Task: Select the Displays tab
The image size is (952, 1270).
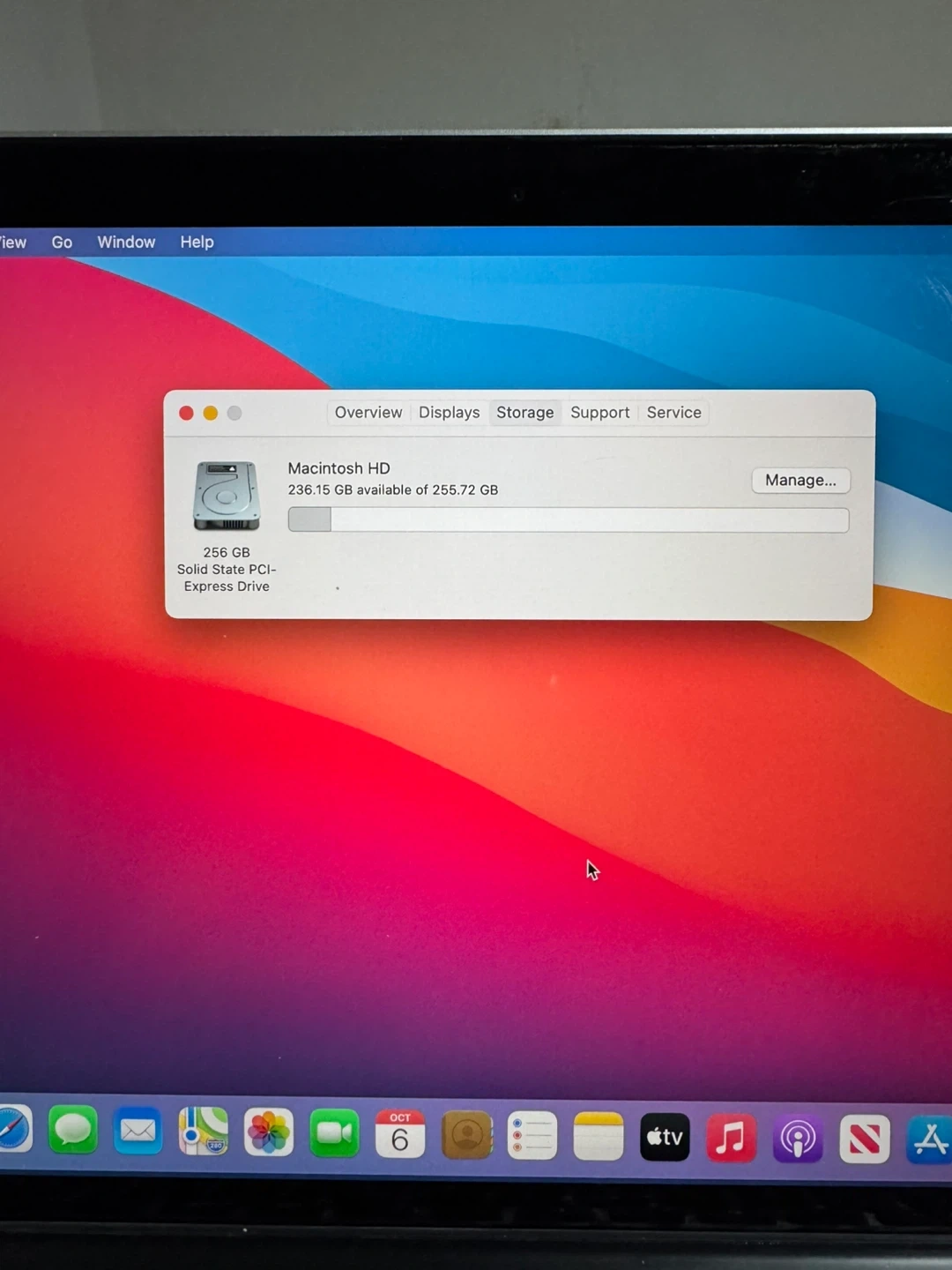Action: click(x=449, y=413)
